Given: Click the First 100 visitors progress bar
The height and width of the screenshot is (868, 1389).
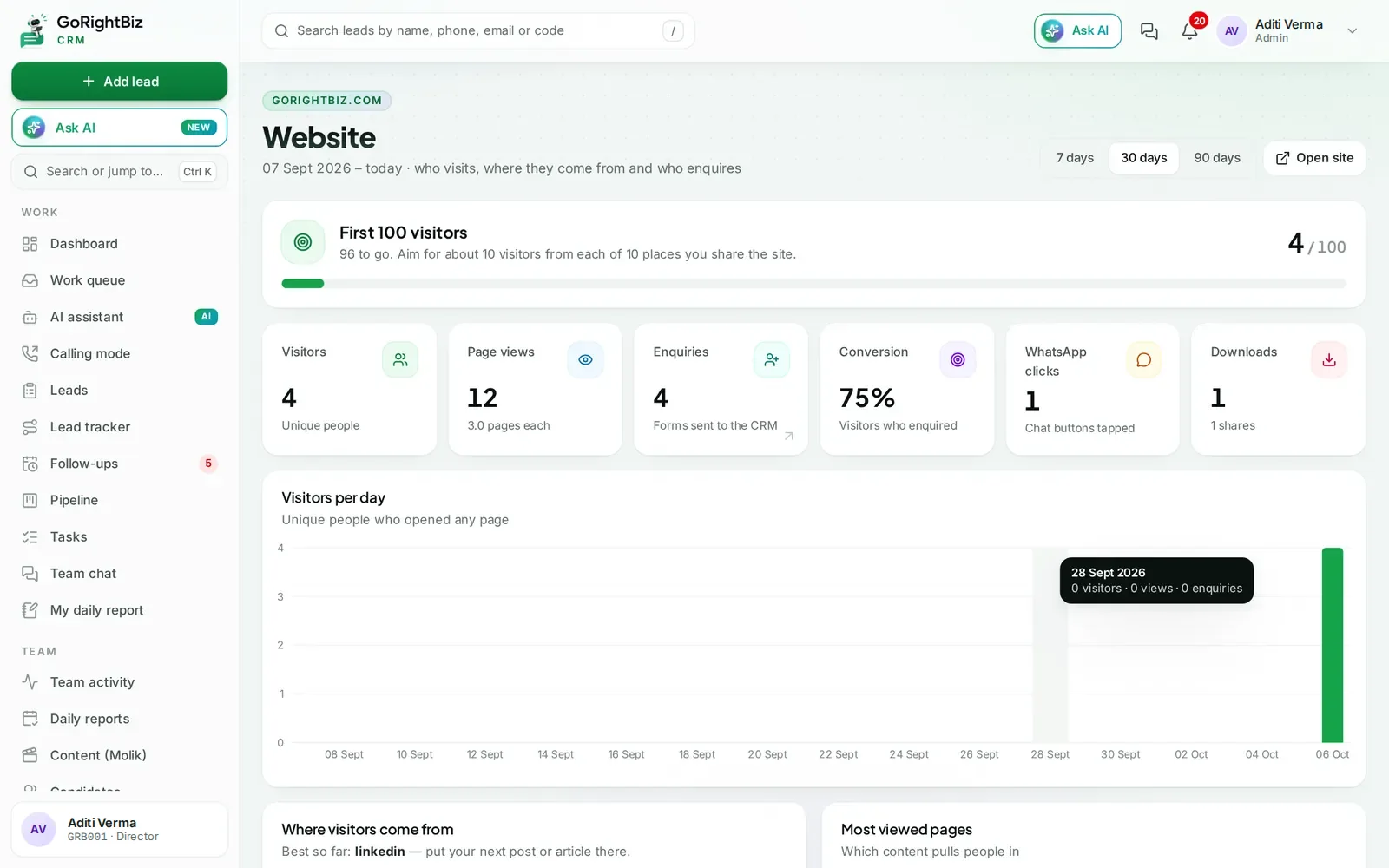Looking at the screenshot, I should [x=813, y=284].
